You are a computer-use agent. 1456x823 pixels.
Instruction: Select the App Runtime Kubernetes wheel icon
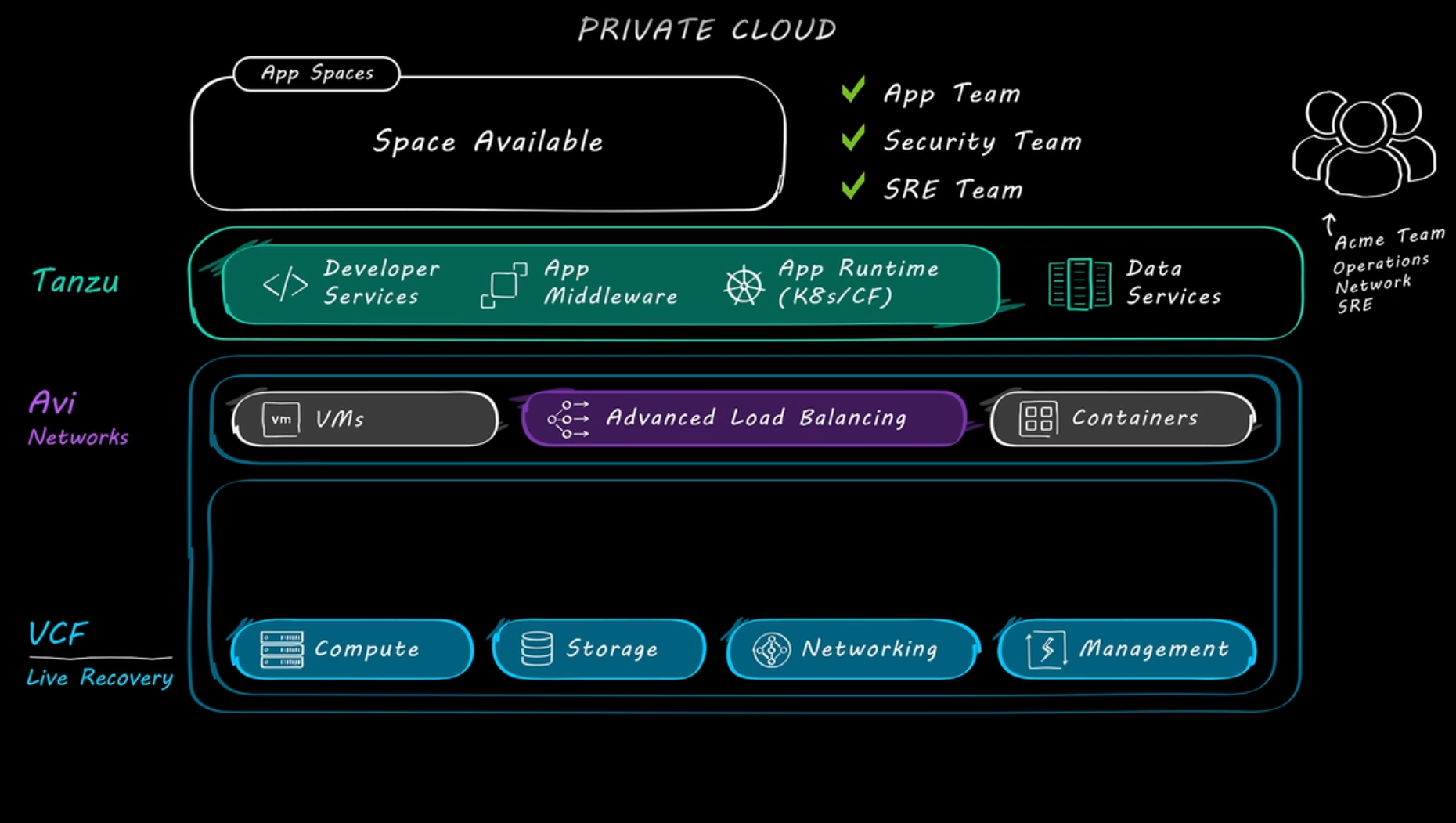743,285
